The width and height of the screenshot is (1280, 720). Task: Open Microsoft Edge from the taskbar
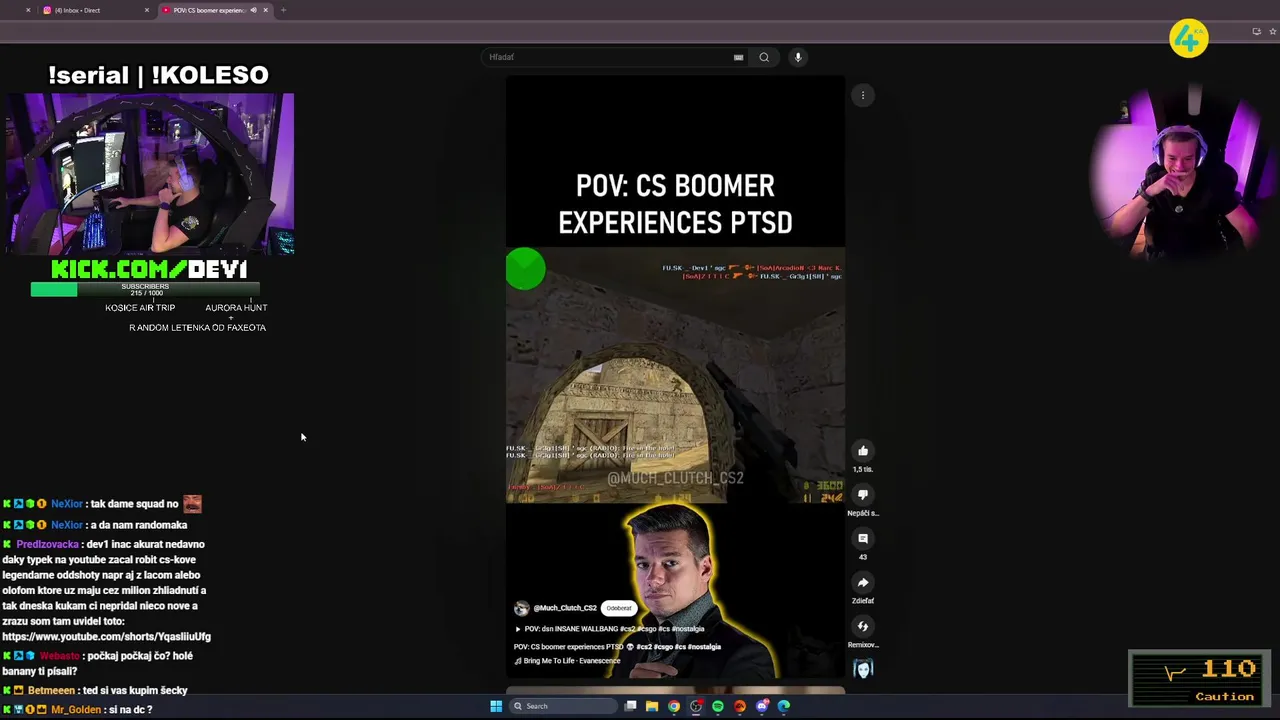click(x=784, y=706)
